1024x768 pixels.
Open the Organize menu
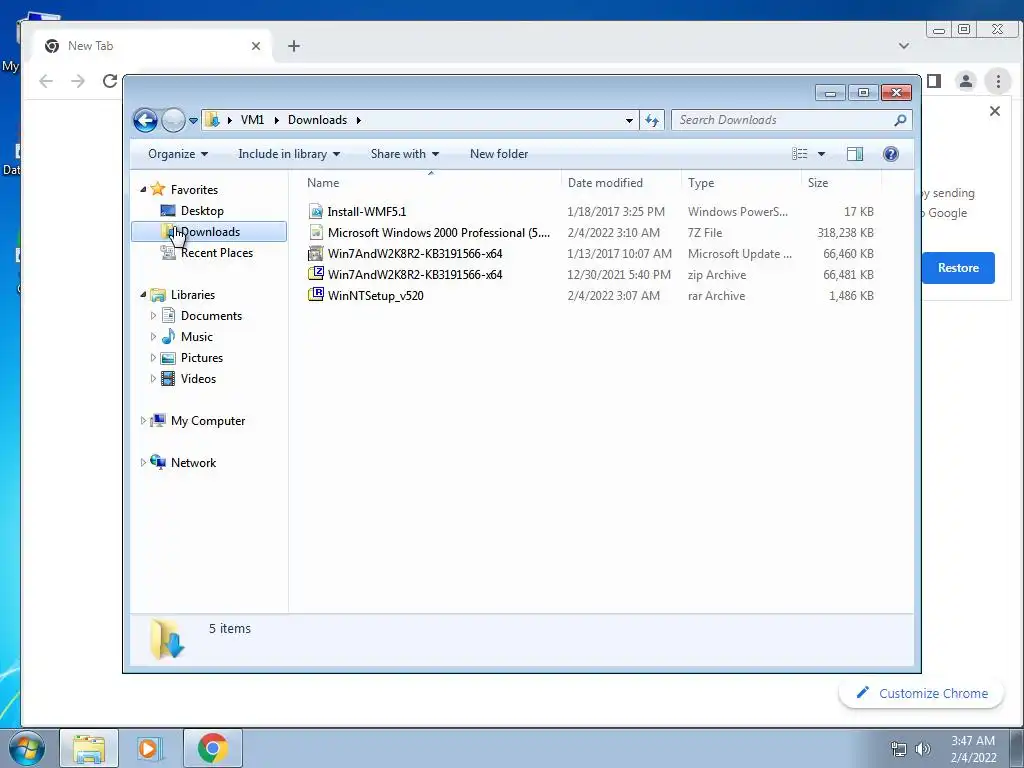coord(178,154)
